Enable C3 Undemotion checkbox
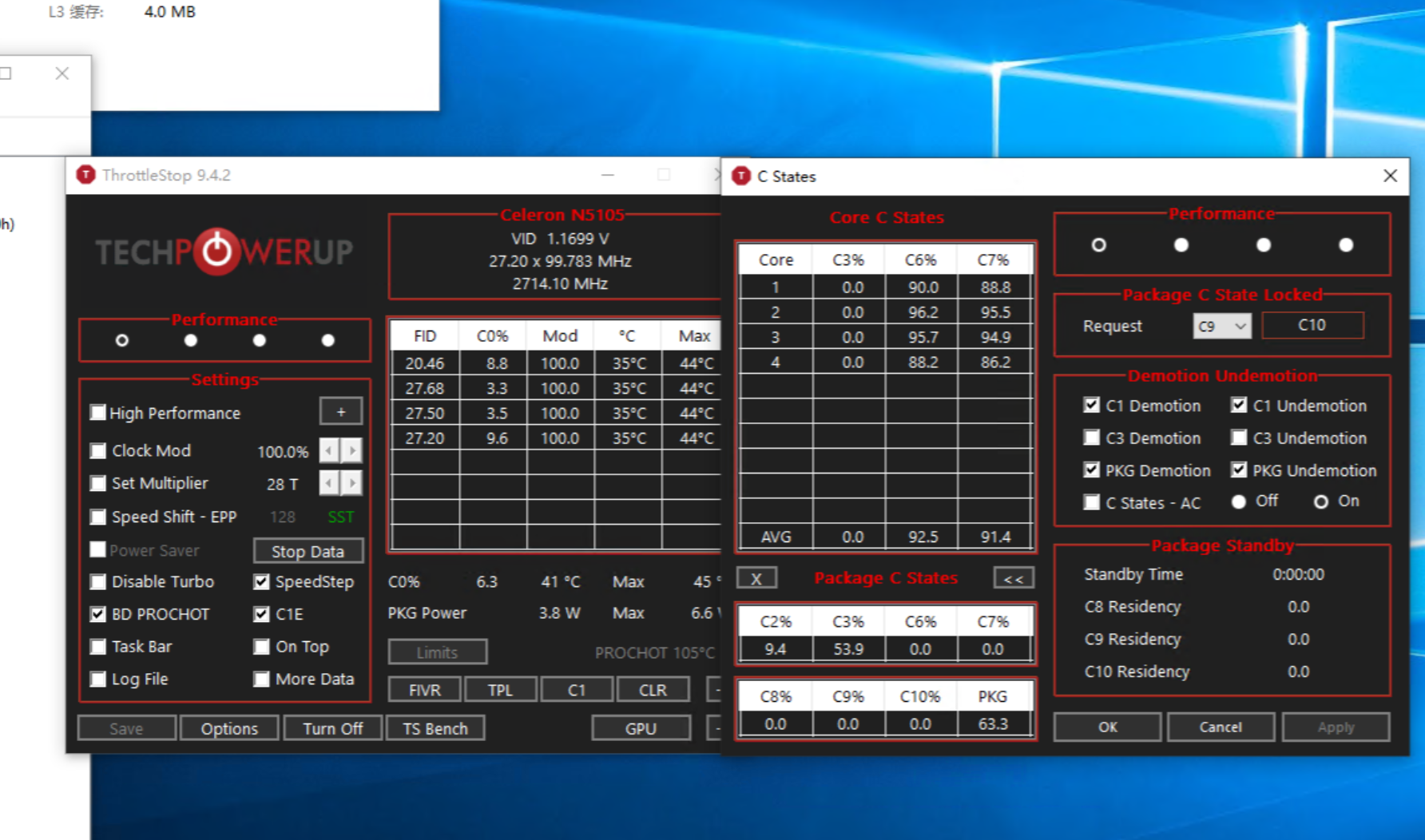 point(1239,438)
